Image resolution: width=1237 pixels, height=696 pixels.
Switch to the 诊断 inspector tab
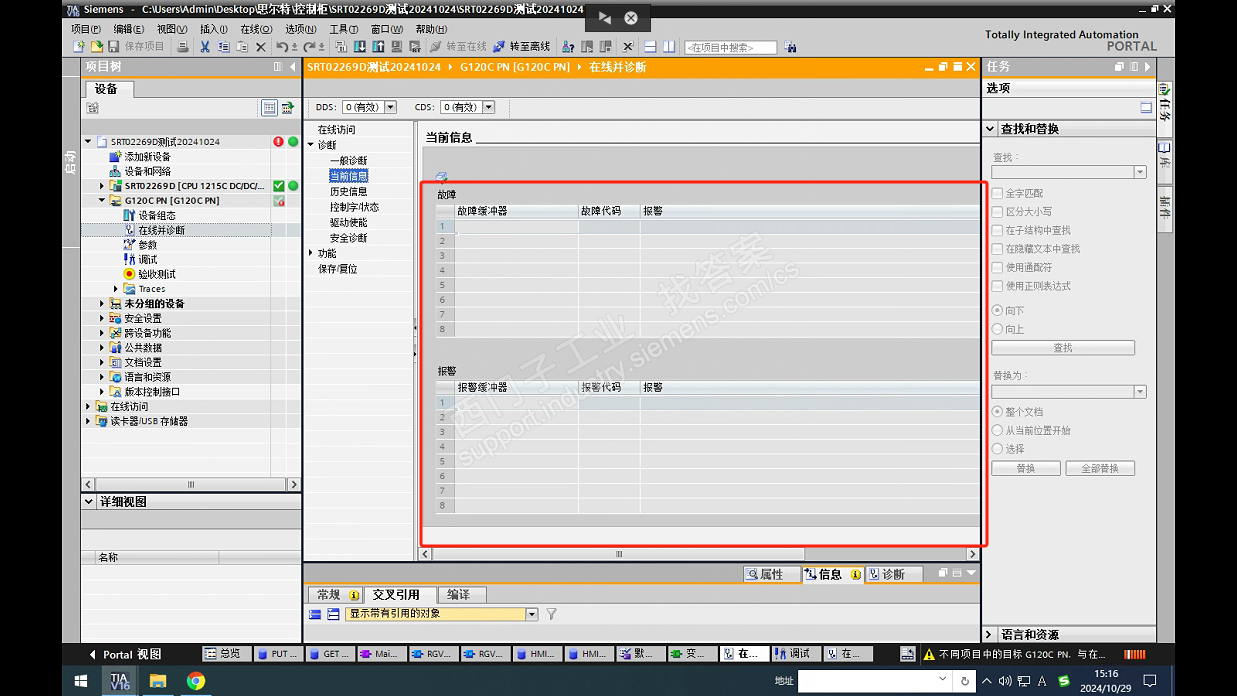[x=893, y=575]
